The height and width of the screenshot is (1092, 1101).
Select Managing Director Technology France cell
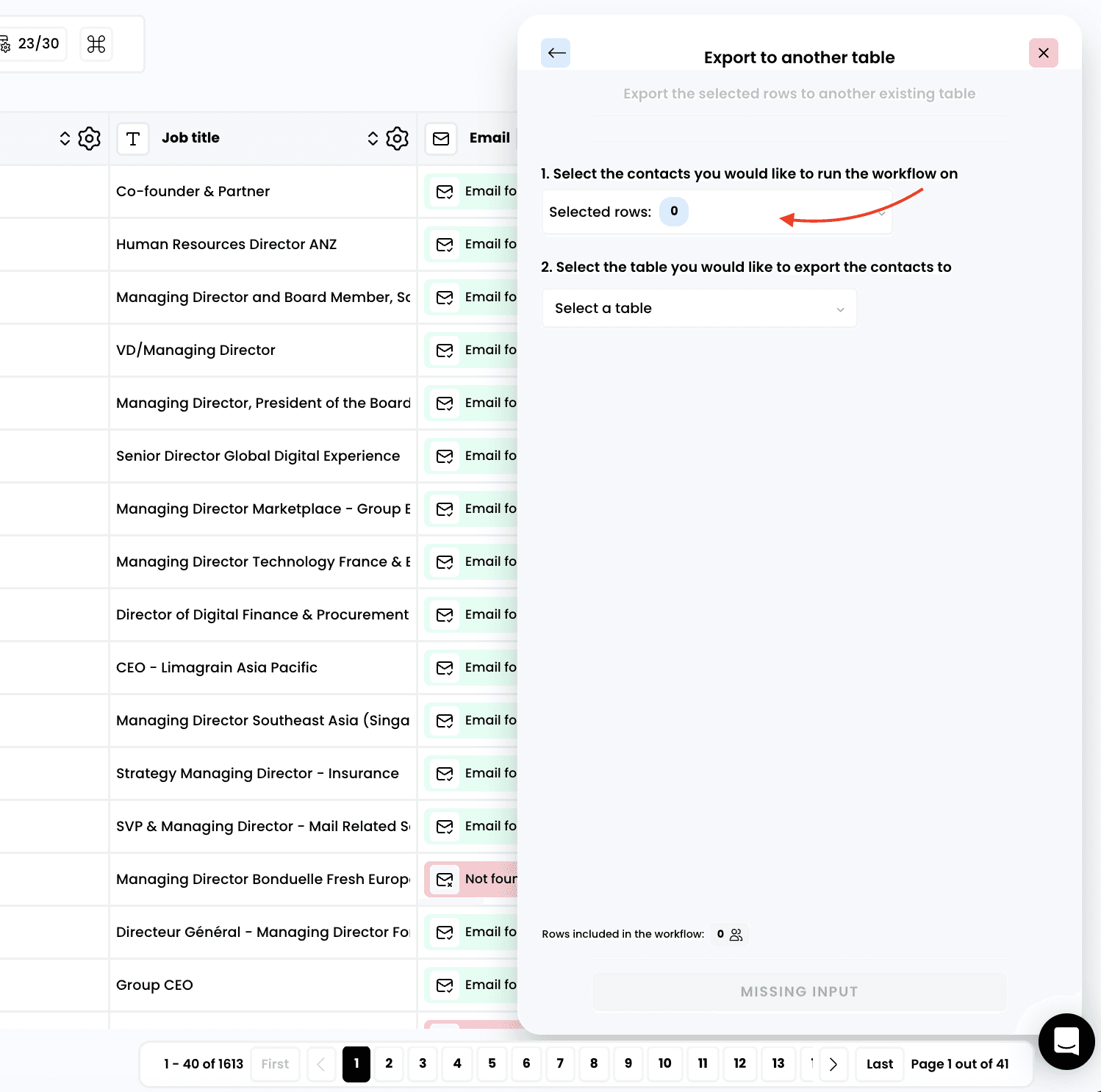click(x=263, y=561)
